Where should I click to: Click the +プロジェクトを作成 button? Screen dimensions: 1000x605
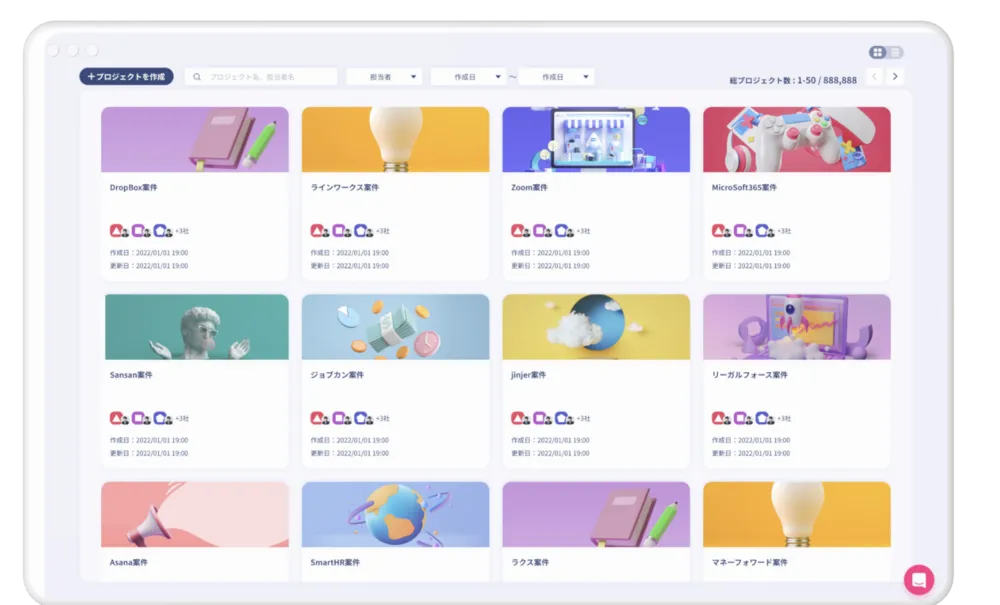[126, 77]
